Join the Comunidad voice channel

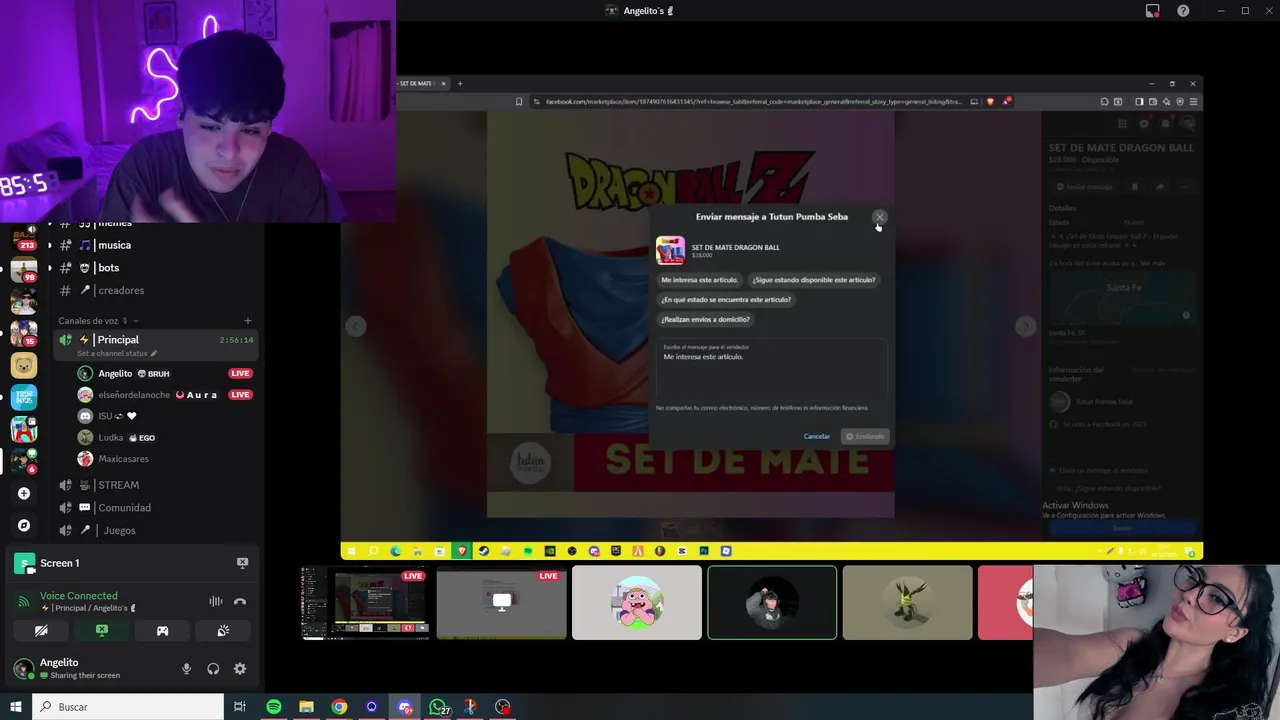(124, 508)
